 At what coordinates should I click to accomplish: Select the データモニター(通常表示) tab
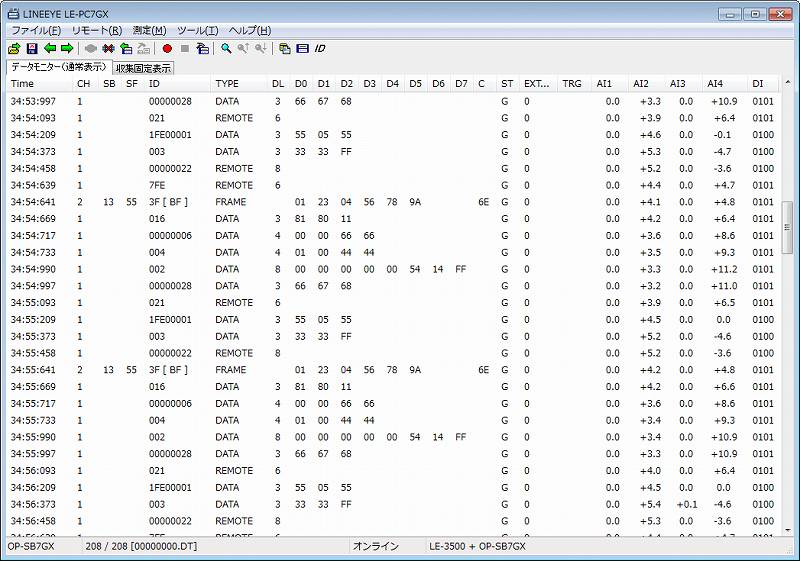58,67
